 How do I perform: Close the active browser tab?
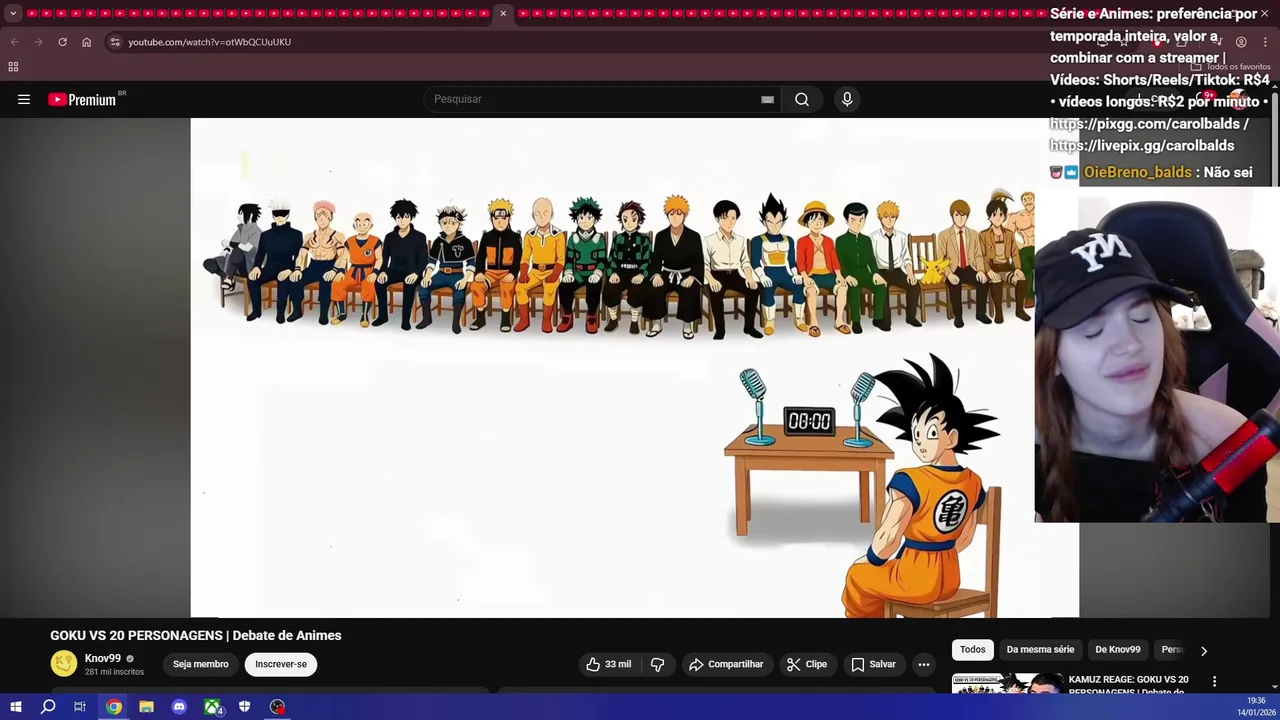click(503, 14)
